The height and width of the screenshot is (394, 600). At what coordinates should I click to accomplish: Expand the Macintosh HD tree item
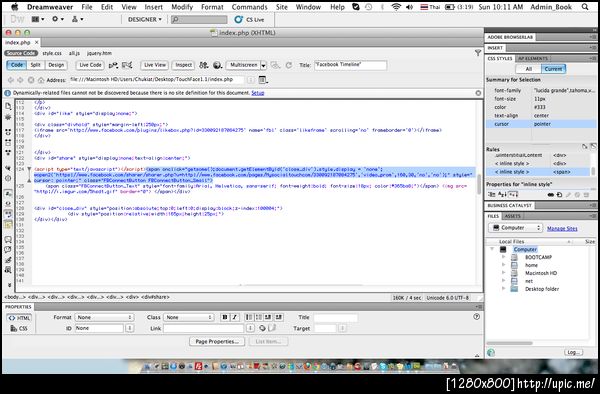click(504, 273)
